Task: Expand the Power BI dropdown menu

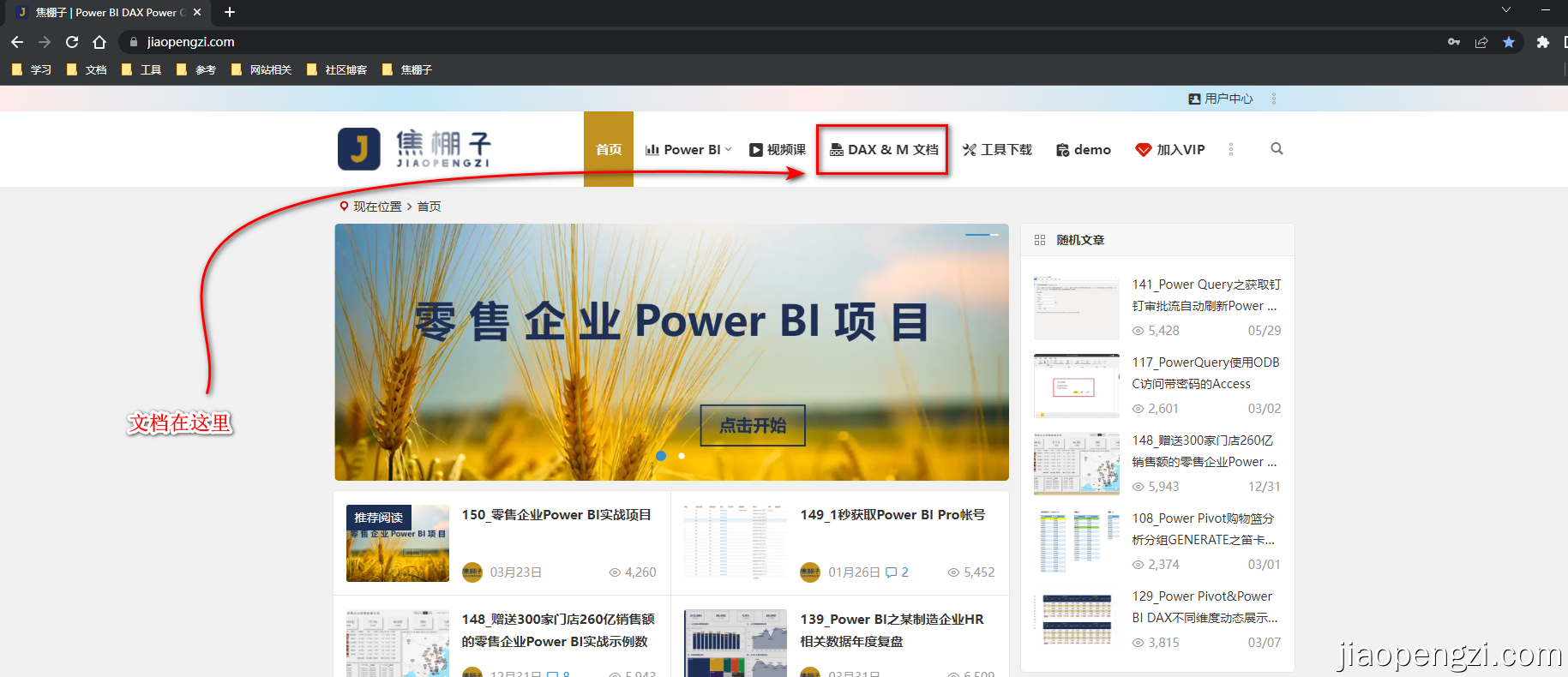Action: click(688, 149)
